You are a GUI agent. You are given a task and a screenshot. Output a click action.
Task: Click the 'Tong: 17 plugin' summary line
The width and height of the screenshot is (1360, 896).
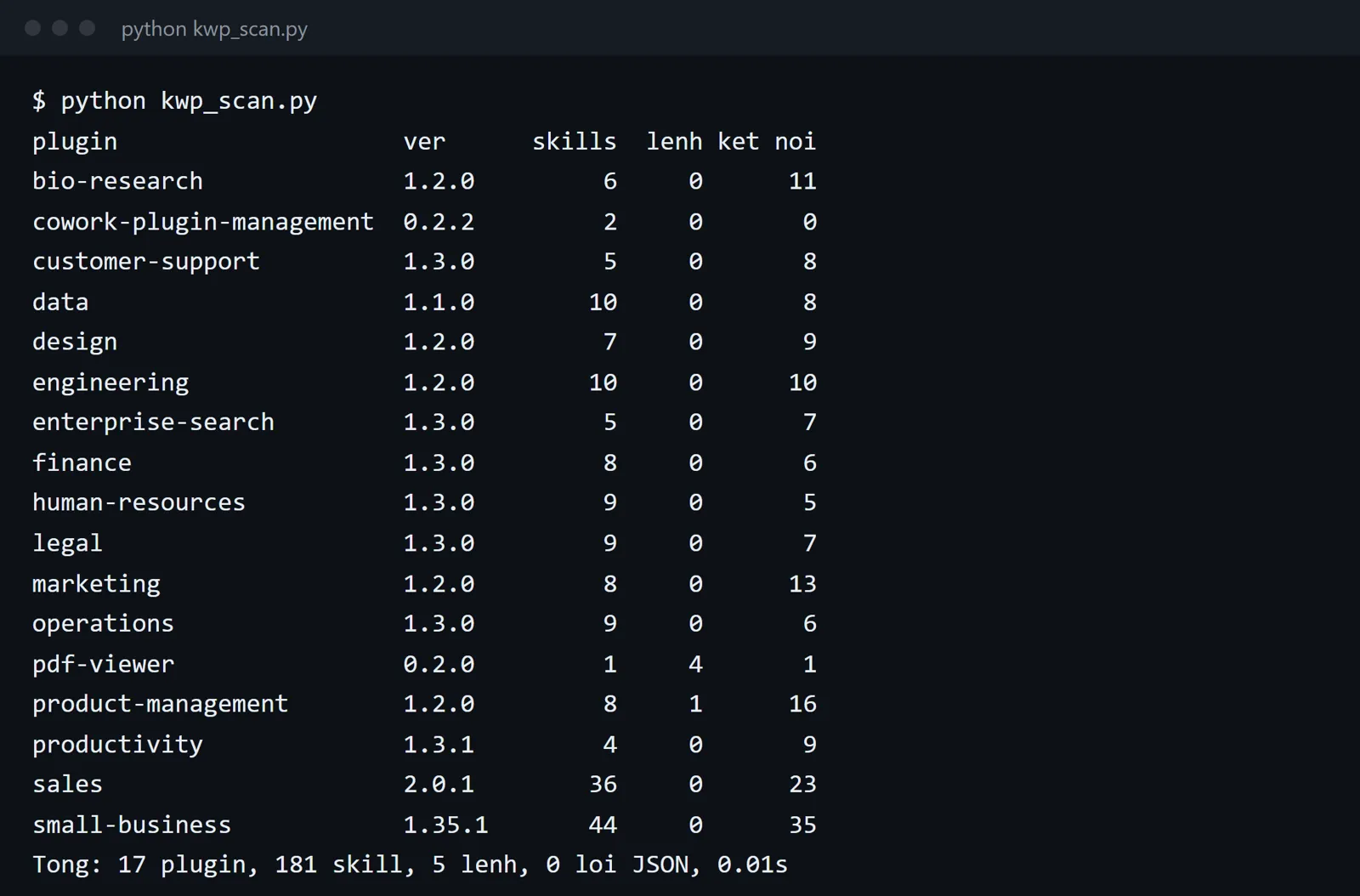pyautogui.click(x=410, y=865)
